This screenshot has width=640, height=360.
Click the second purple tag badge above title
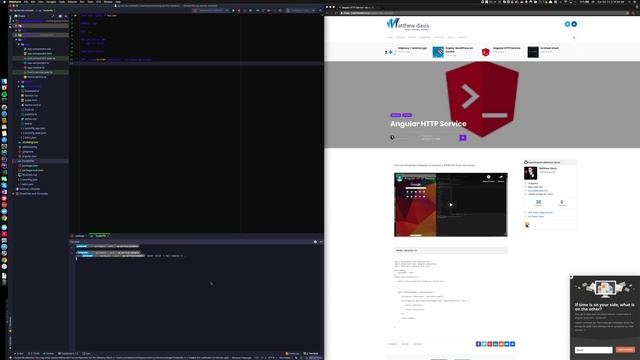point(407,115)
